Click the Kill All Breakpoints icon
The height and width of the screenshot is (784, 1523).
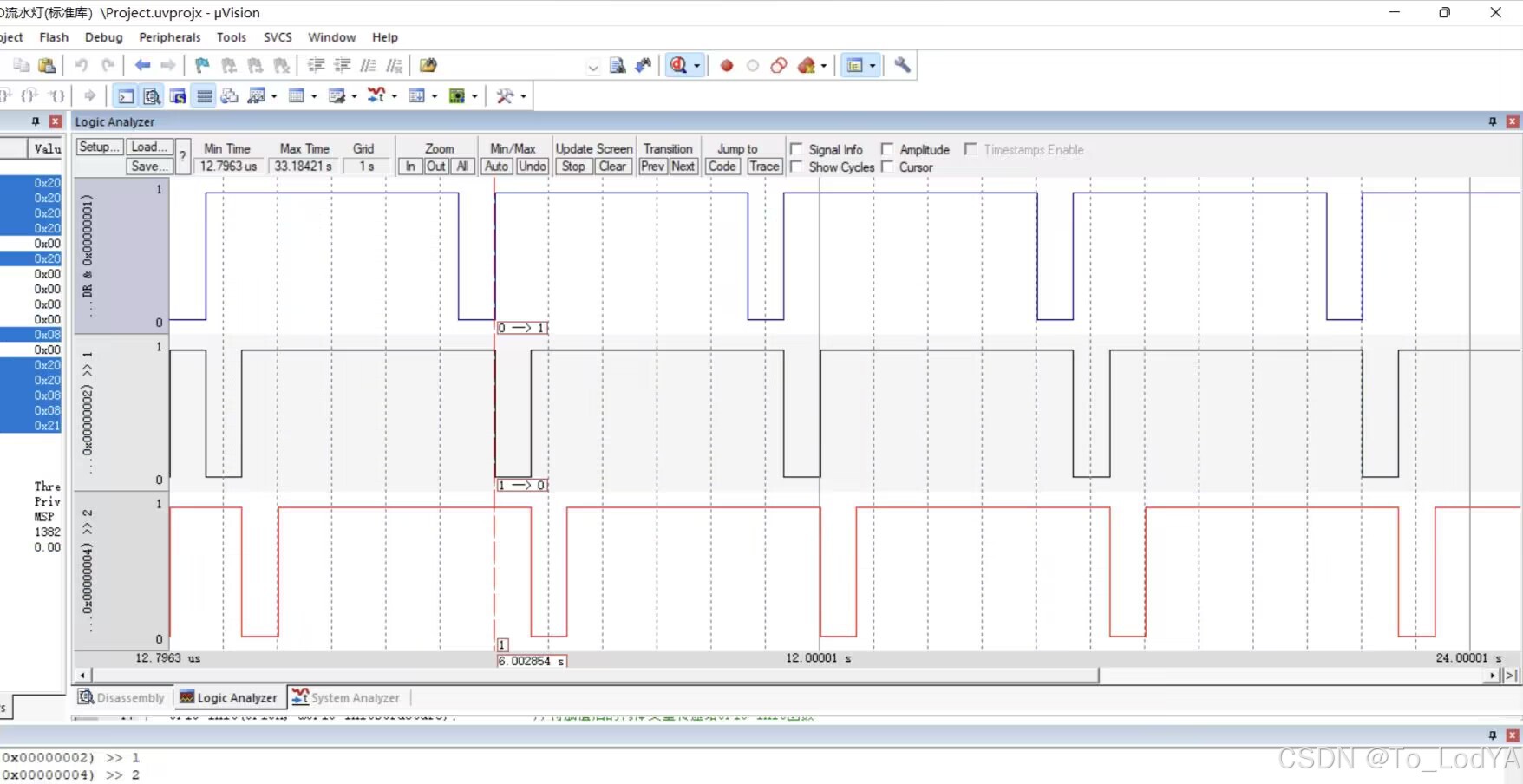(x=807, y=65)
